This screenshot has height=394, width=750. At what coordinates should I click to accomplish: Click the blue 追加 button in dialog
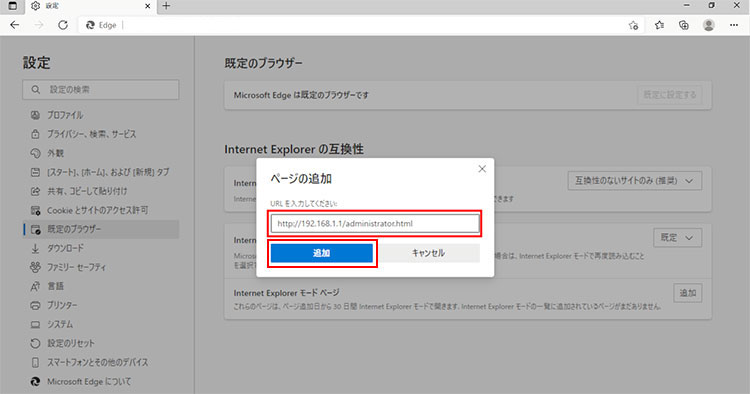coord(321,253)
